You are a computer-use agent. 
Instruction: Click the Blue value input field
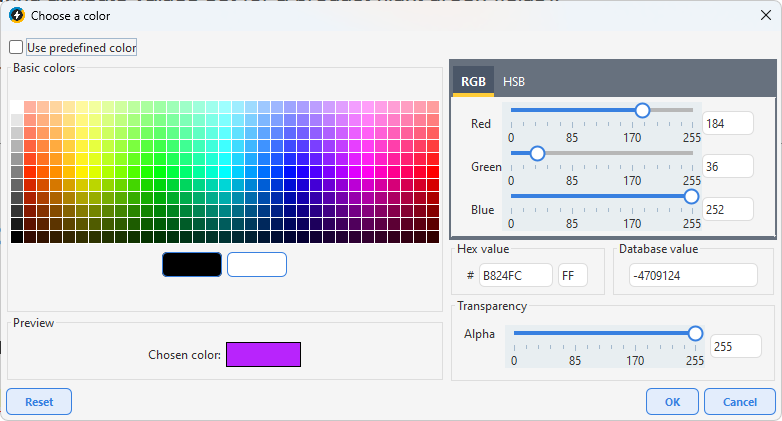727,209
